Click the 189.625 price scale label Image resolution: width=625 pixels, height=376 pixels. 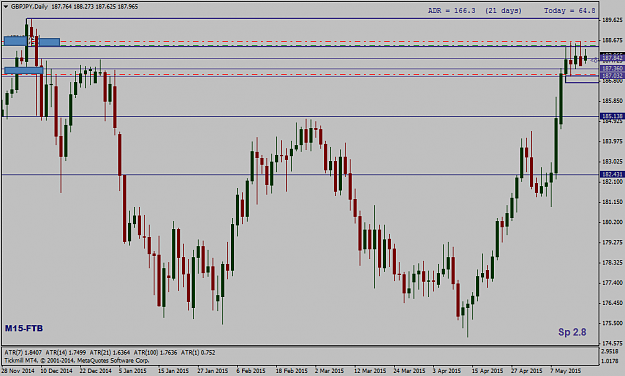pyautogui.click(x=613, y=20)
